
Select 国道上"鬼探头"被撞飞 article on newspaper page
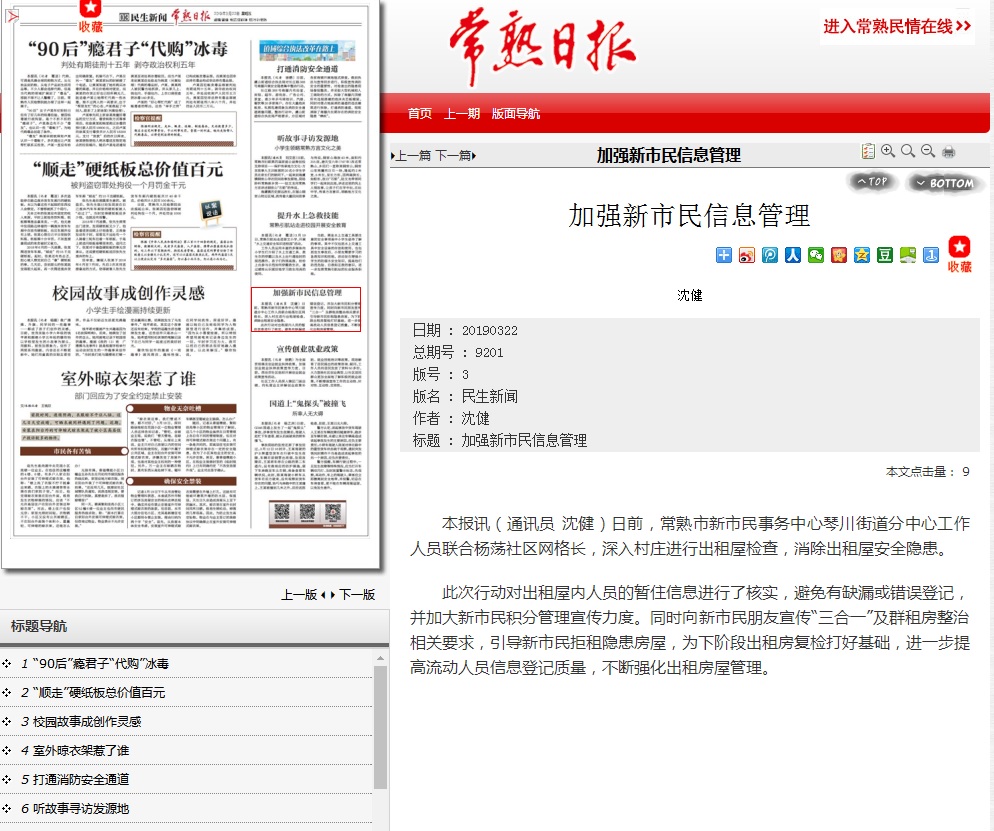coord(307,444)
